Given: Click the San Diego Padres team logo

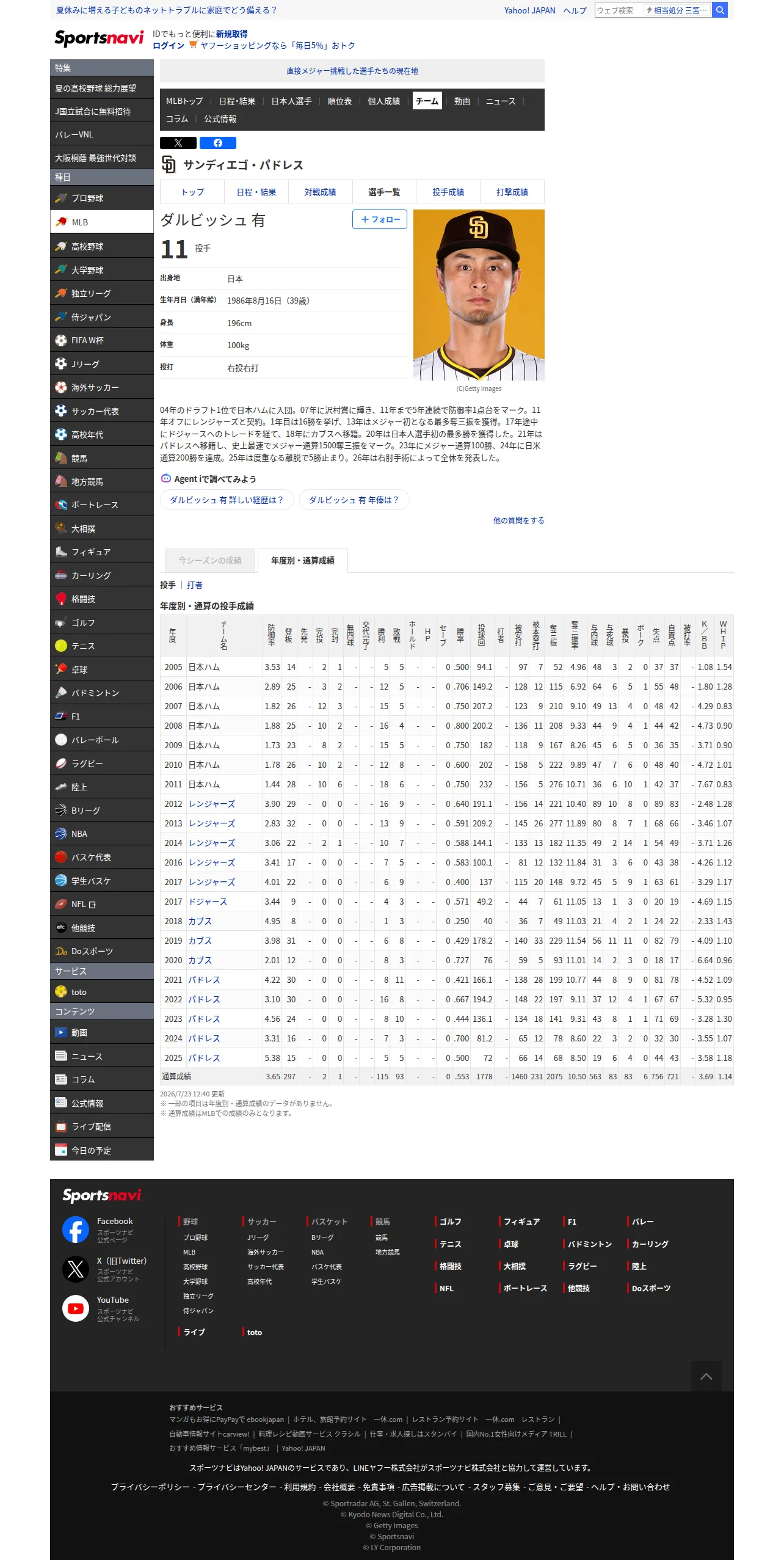Looking at the screenshot, I should 169,164.
